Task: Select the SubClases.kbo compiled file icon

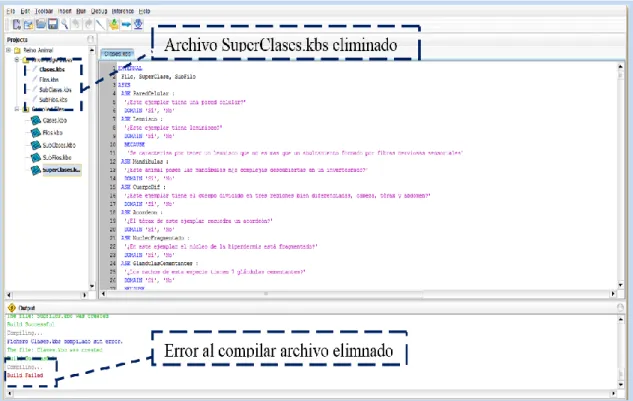Action: click(x=36, y=145)
